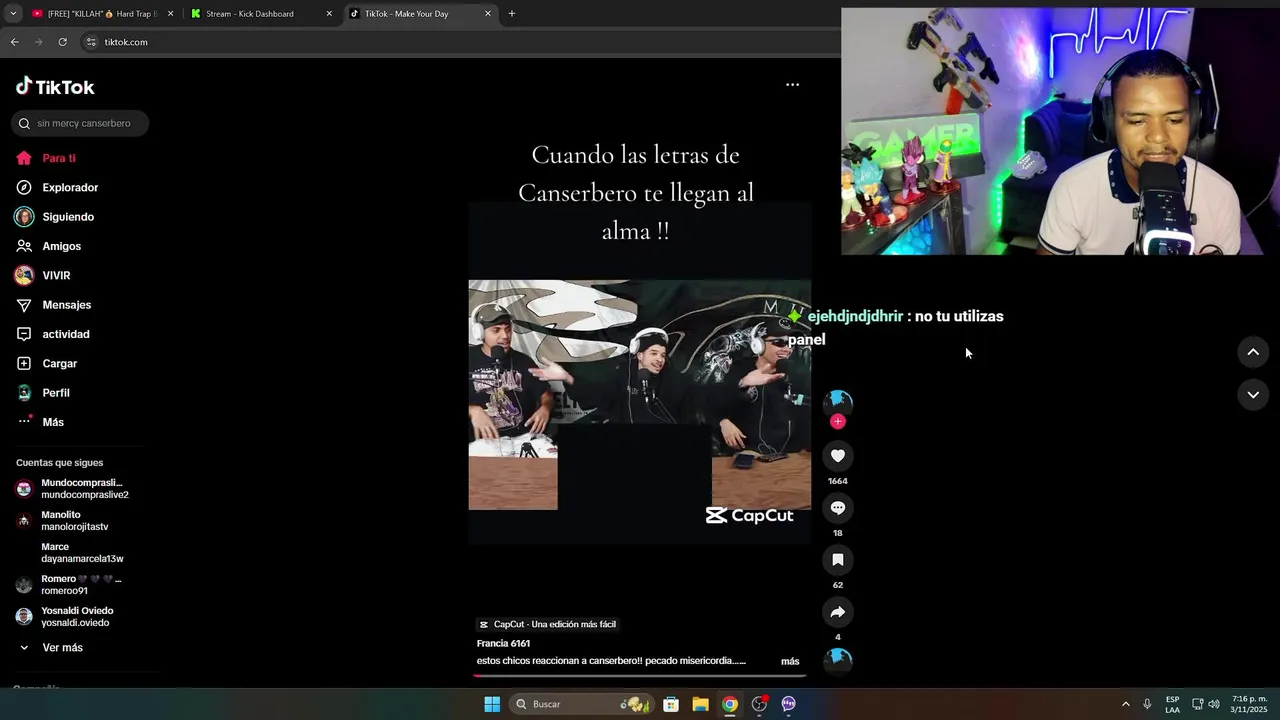The width and height of the screenshot is (1280, 720).
Task: Open volume tray icon
Action: coord(1214,704)
